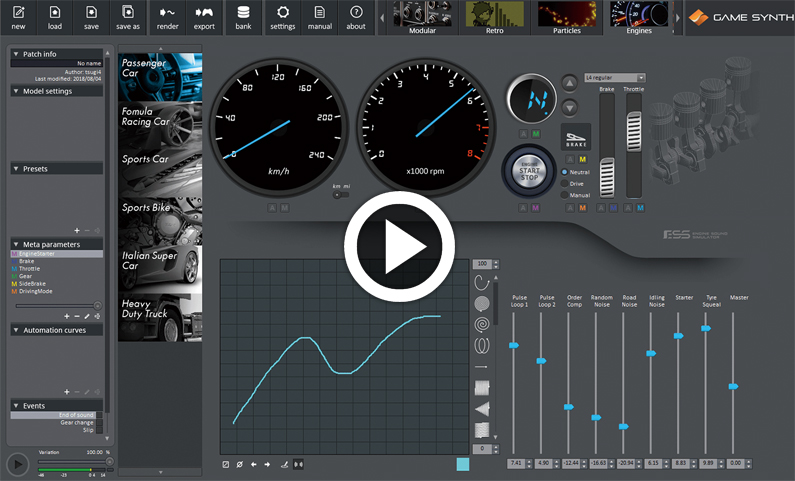Select the DrivingMode meta parameter

point(35,291)
